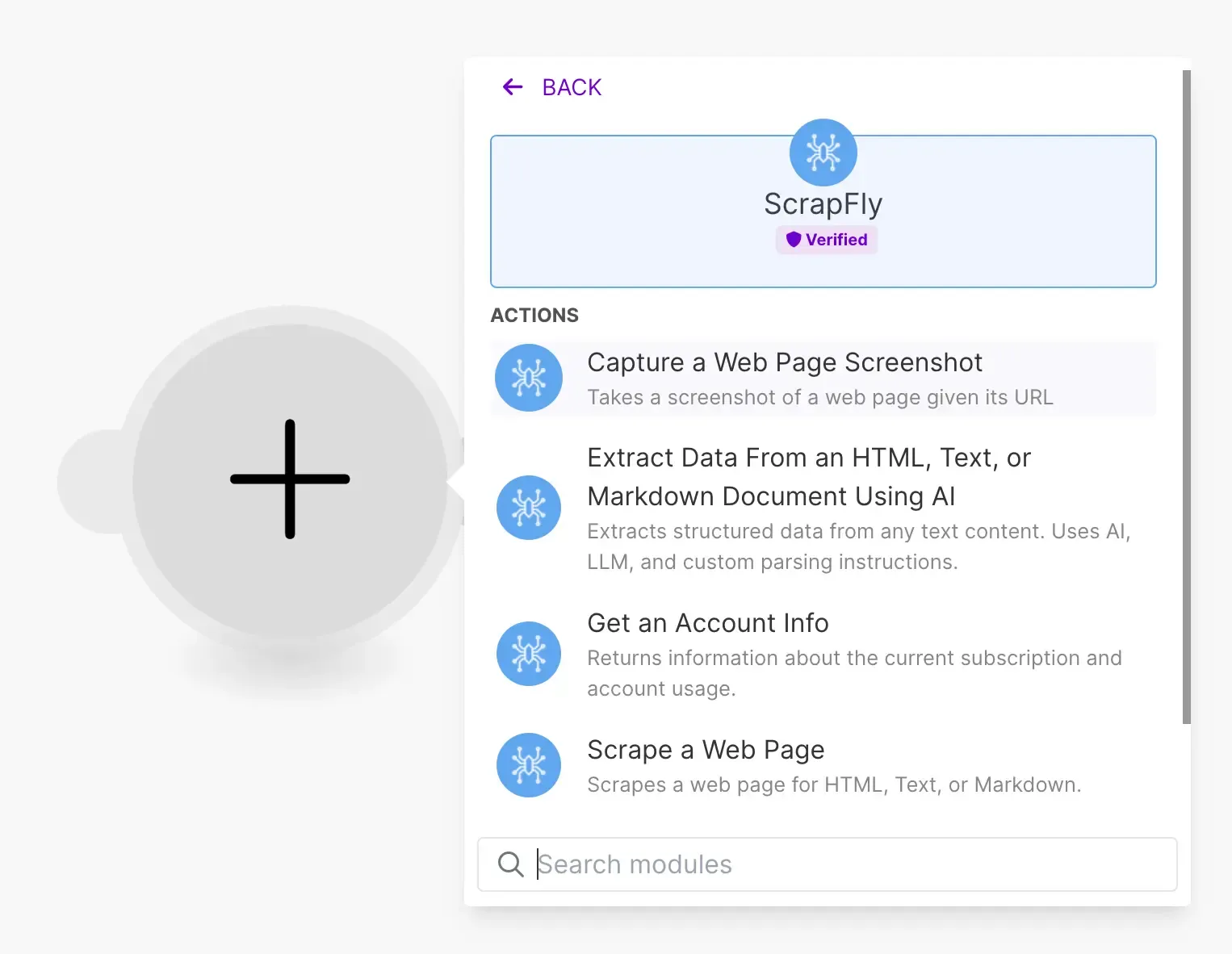This screenshot has width=1232, height=954.
Task: Choose the Scrape a Web Page action
Action: tap(705, 750)
